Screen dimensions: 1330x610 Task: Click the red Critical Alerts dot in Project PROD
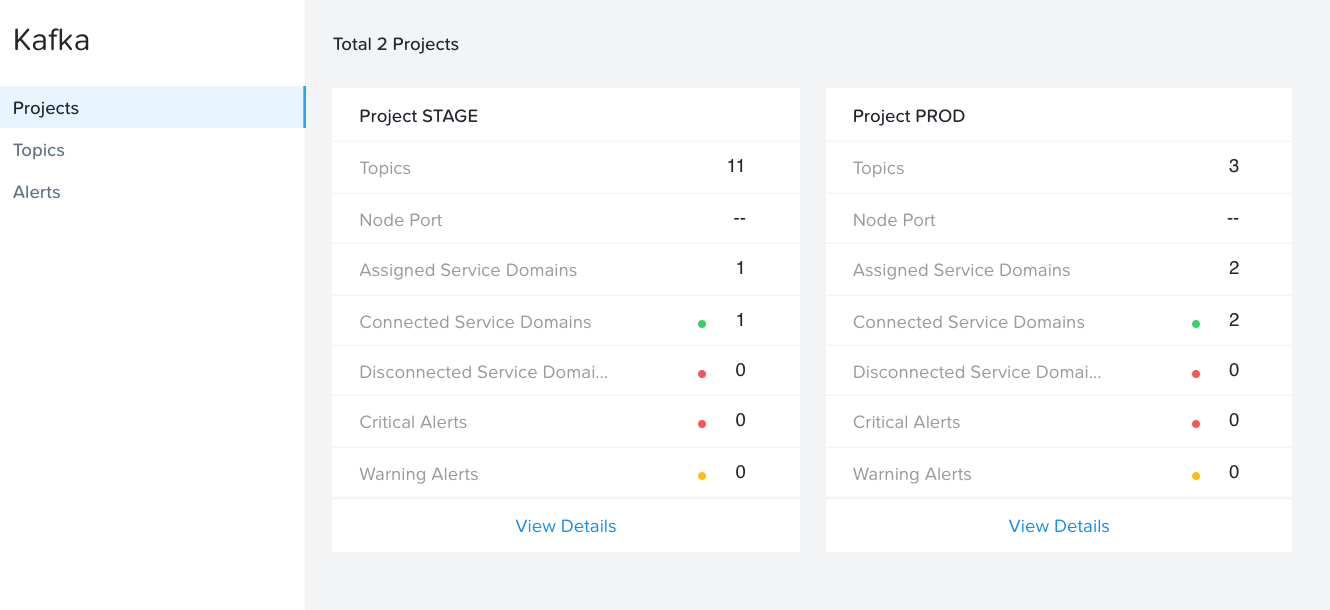[1196, 424]
